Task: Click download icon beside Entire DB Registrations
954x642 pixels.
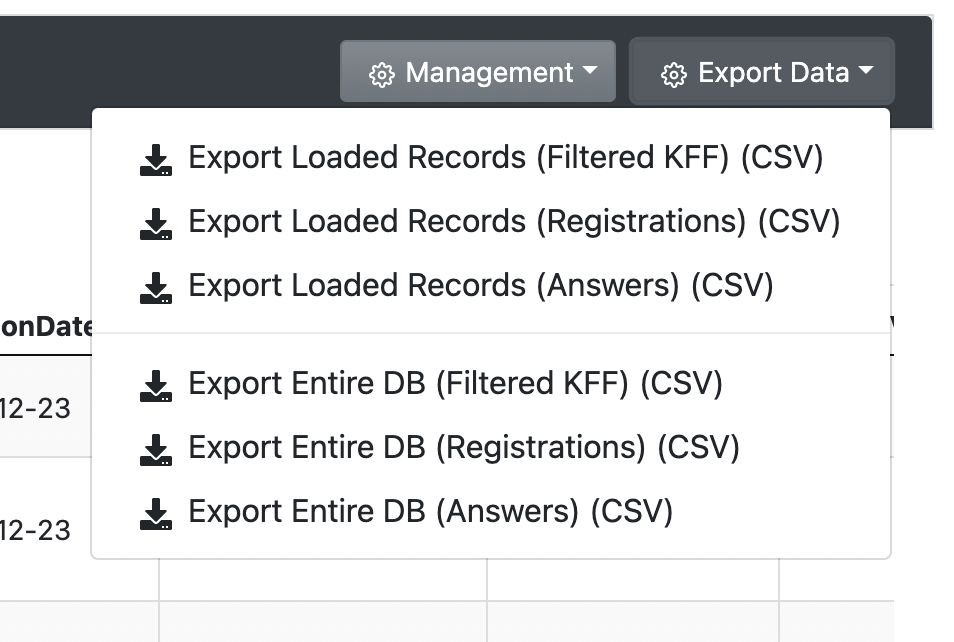Action: pyautogui.click(x=156, y=450)
